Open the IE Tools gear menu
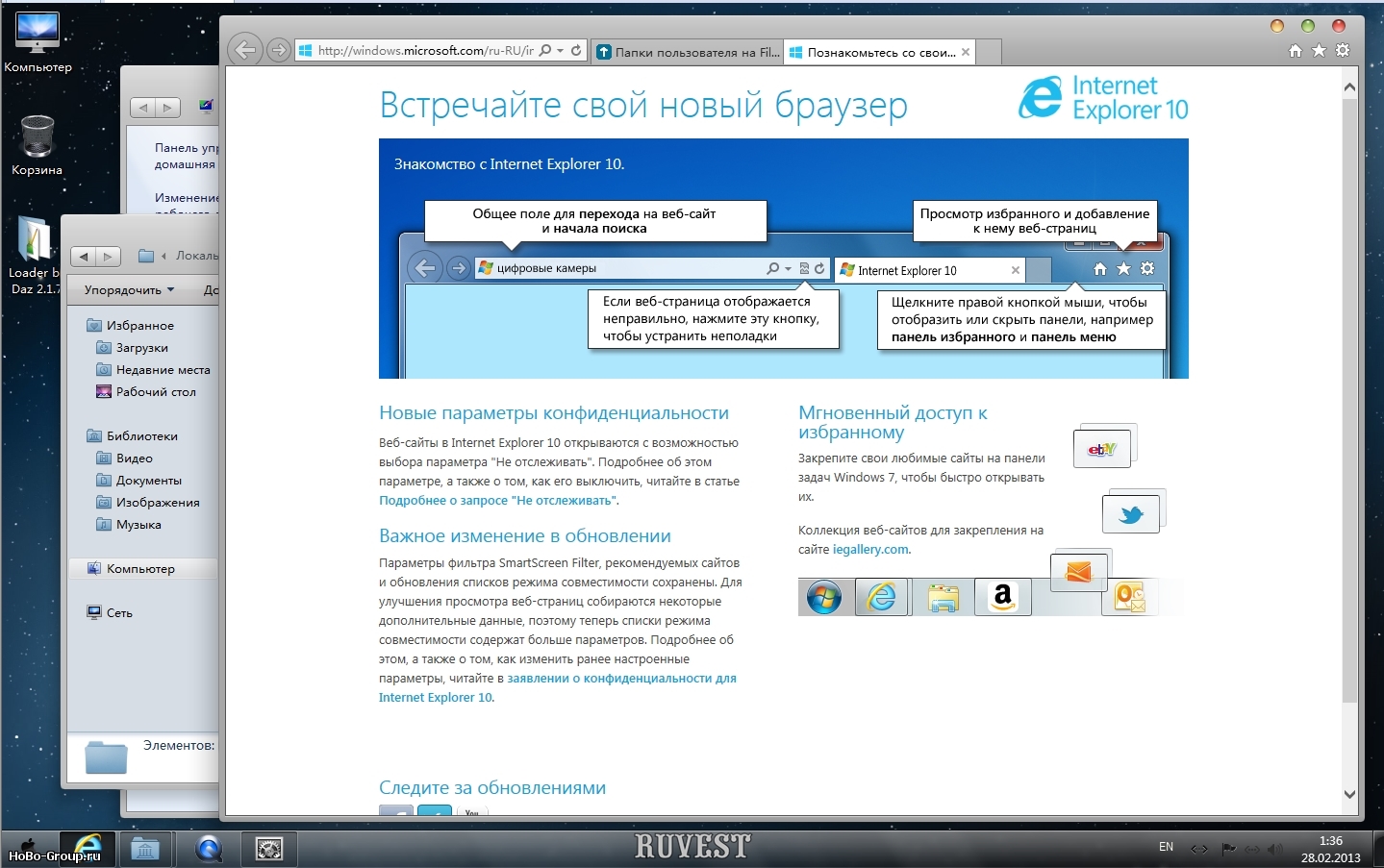Screen dimensions: 1384x868 click(x=1343, y=50)
